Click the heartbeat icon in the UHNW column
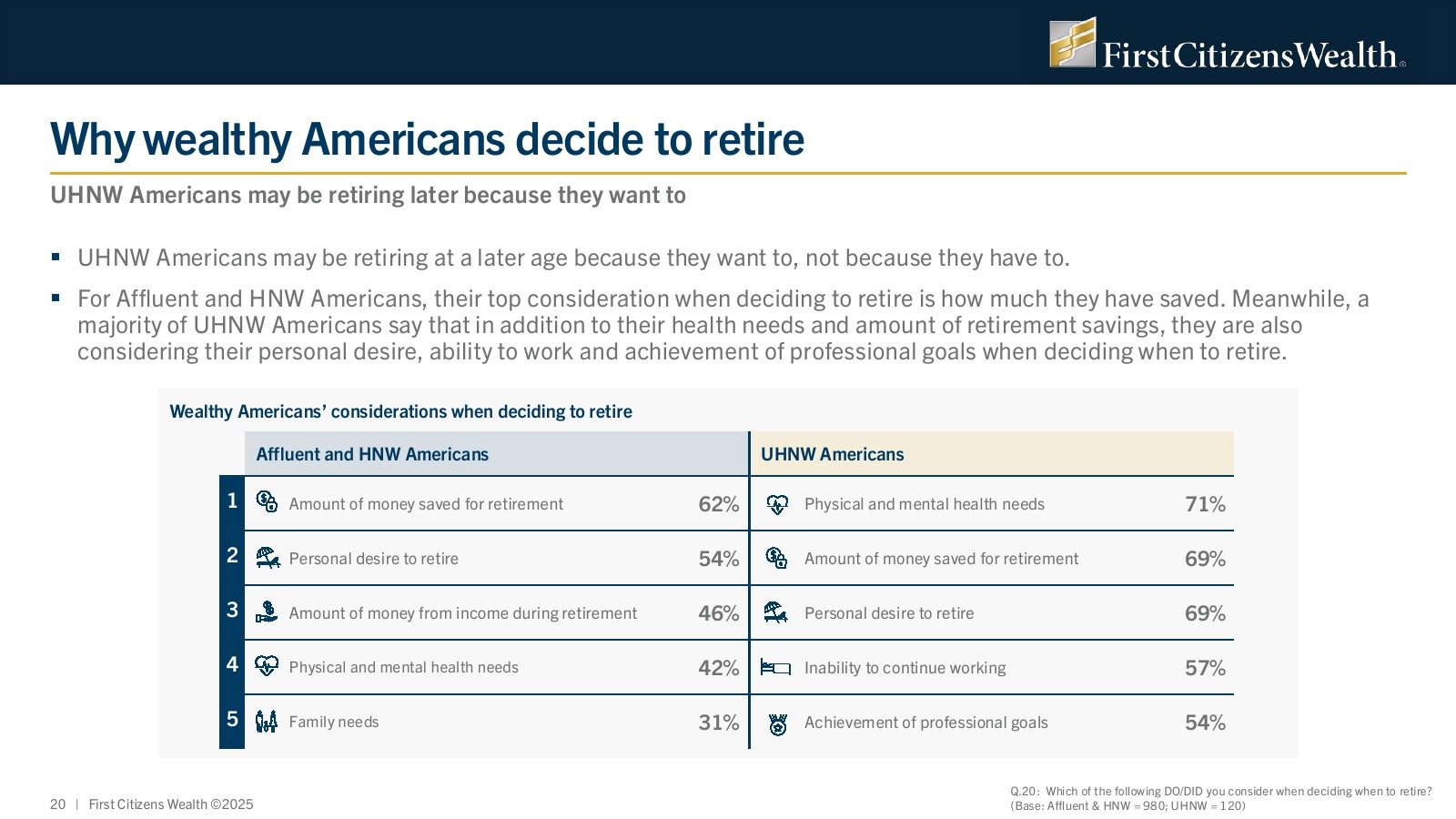Viewport: 1456px width, 819px height. [x=777, y=504]
